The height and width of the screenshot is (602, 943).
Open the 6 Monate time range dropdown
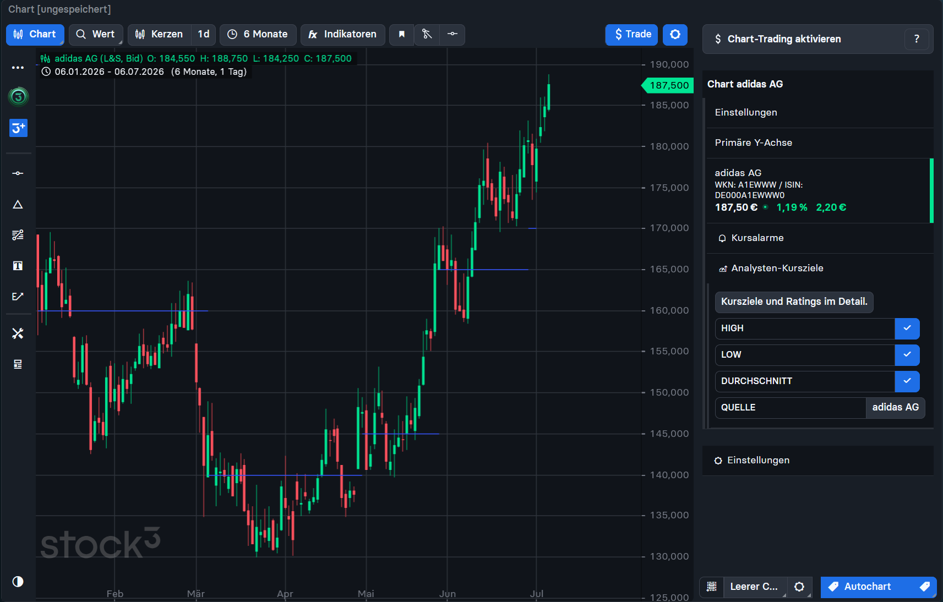[x=258, y=34]
